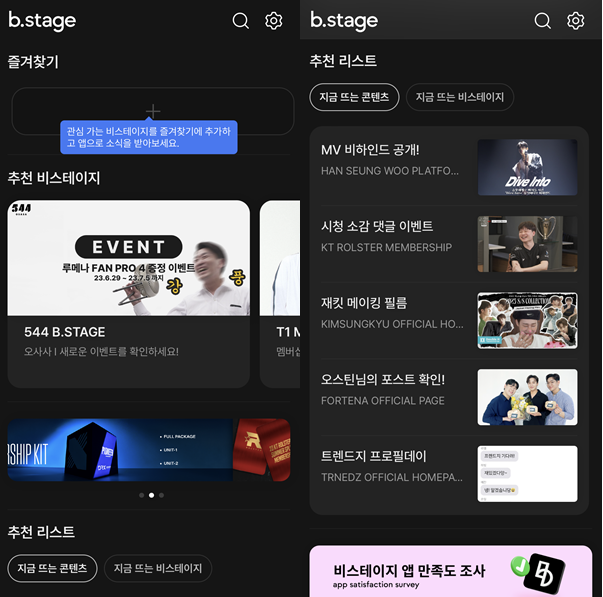This screenshot has width=603, height=597.
Task: Tap 추천 리스트 heading on right screen
Action: [343, 61]
